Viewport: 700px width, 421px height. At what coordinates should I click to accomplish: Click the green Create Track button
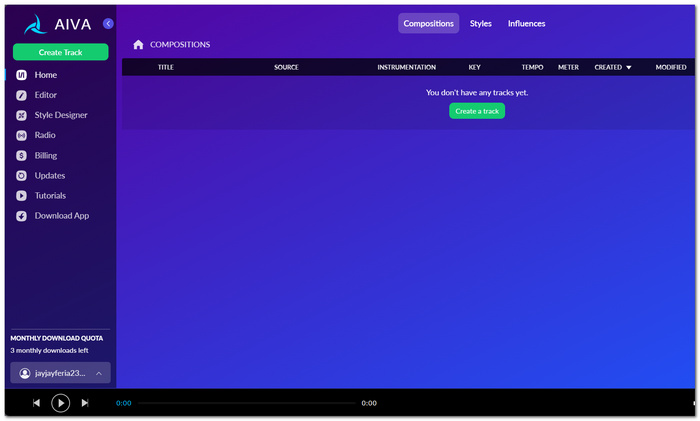[60, 52]
